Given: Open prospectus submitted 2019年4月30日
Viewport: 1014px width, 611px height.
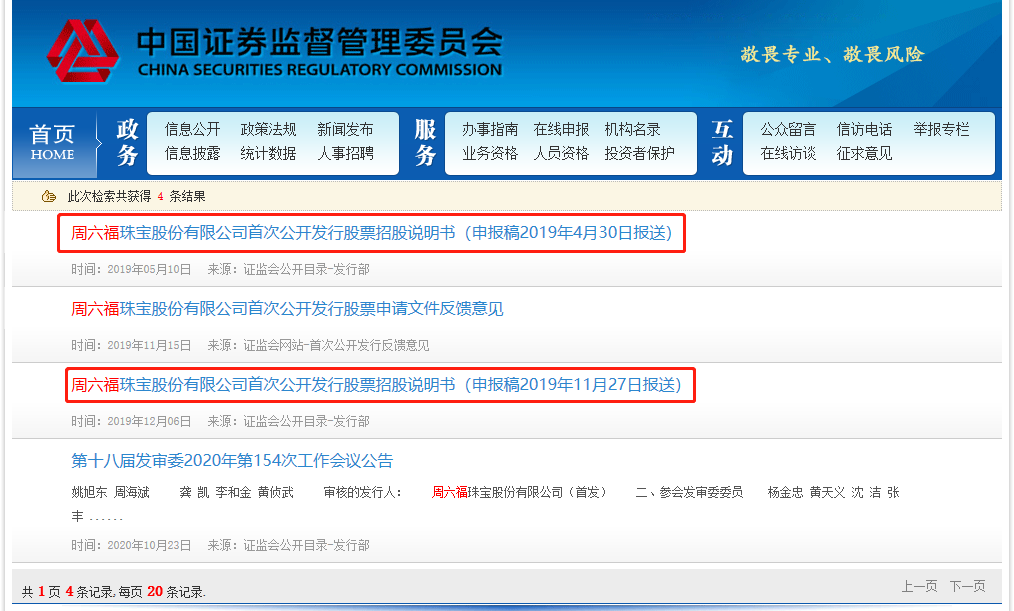Looking at the screenshot, I should coord(371,234).
